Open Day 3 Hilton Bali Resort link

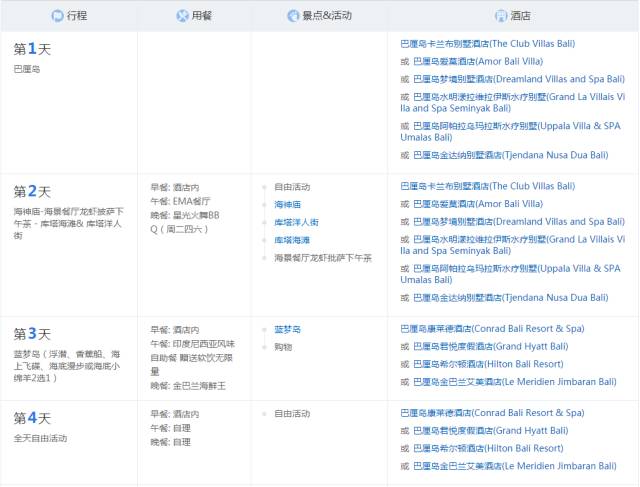coord(488,364)
